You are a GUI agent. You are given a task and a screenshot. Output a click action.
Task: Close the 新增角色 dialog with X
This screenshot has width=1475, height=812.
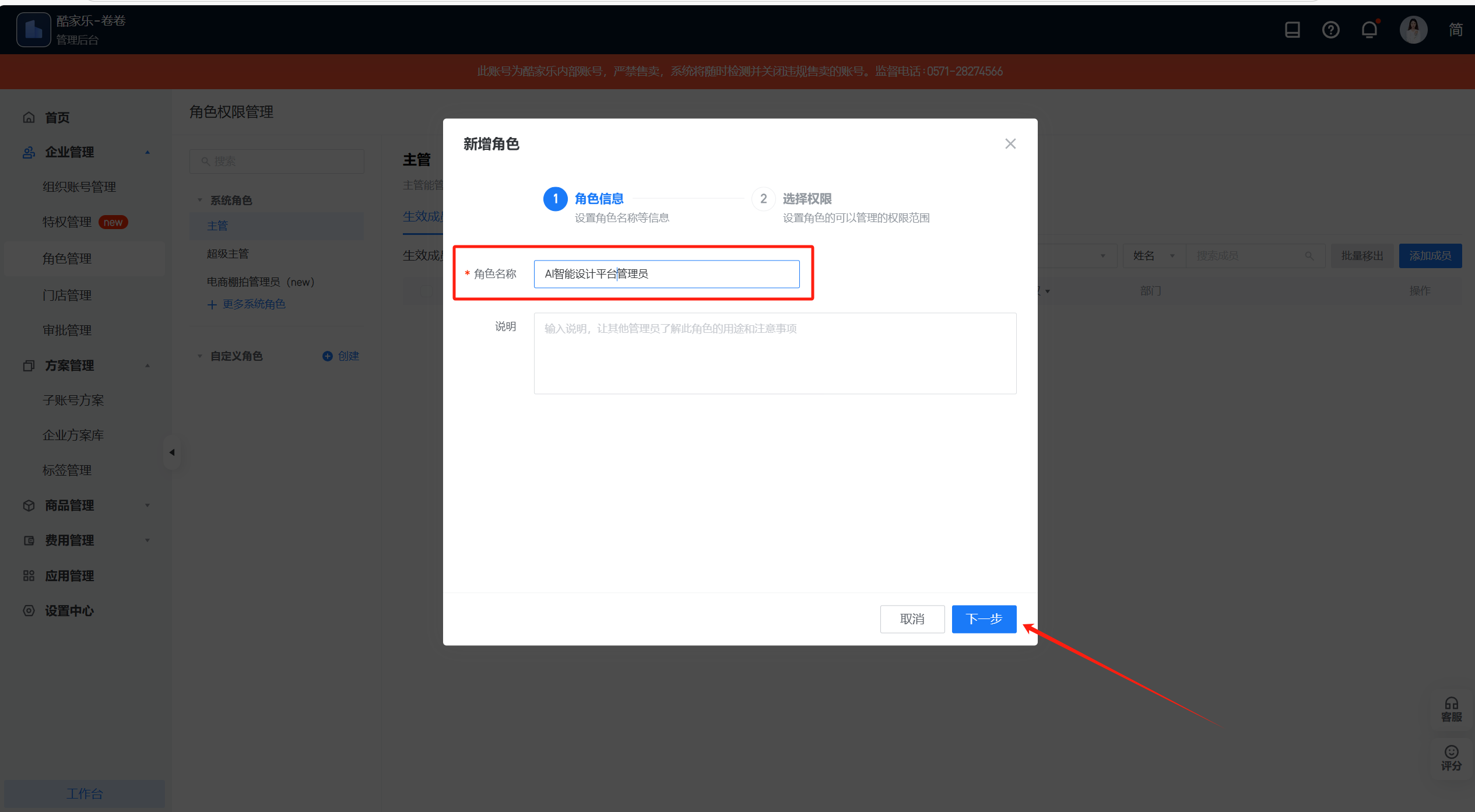tap(1010, 144)
